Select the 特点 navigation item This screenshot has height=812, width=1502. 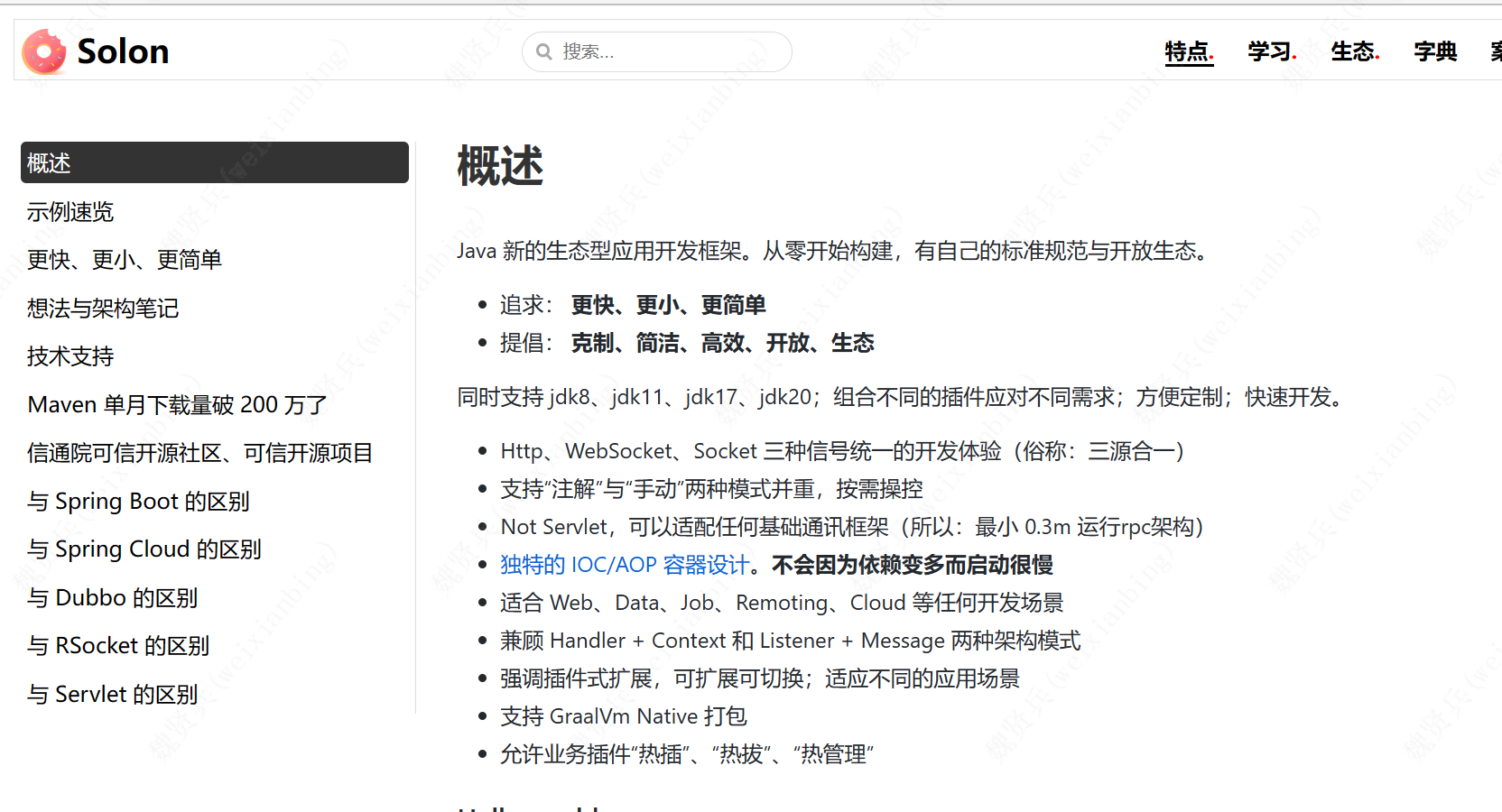1187,51
